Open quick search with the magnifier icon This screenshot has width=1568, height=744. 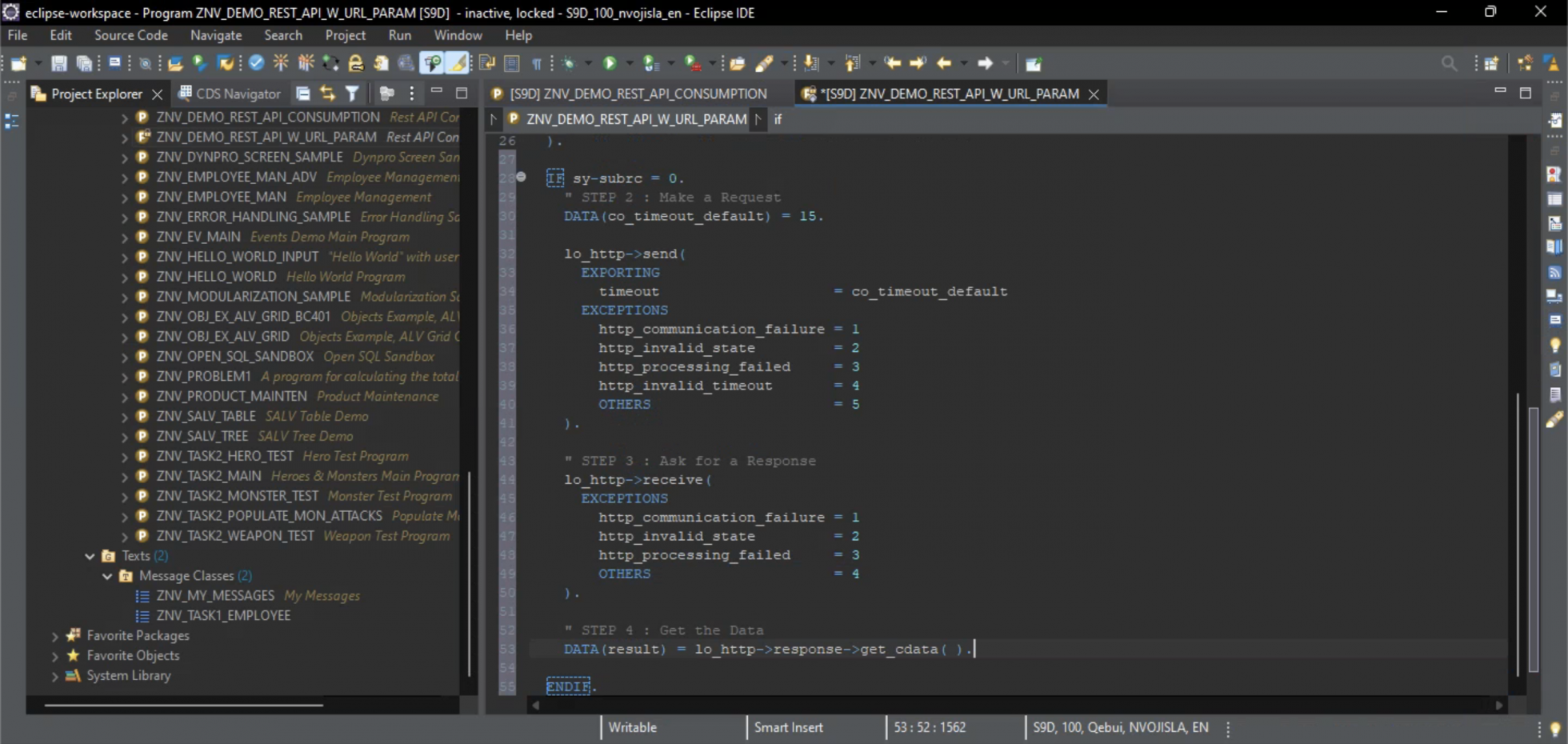[1449, 63]
